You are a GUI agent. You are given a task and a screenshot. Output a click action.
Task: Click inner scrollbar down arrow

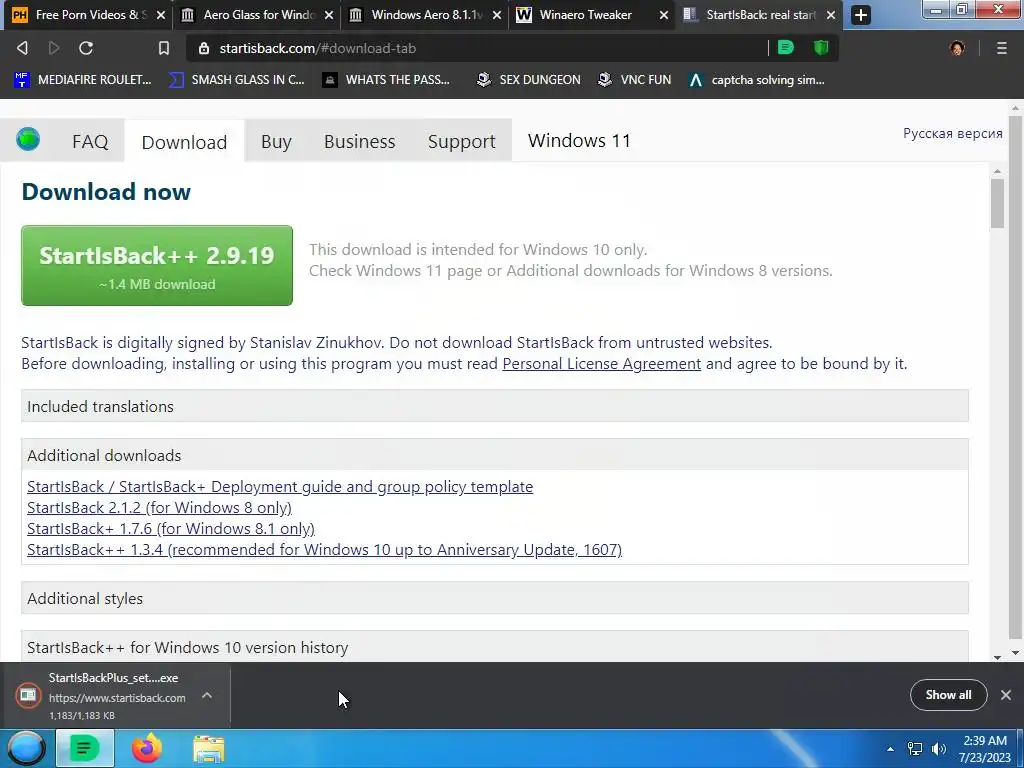(x=997, y=657)
